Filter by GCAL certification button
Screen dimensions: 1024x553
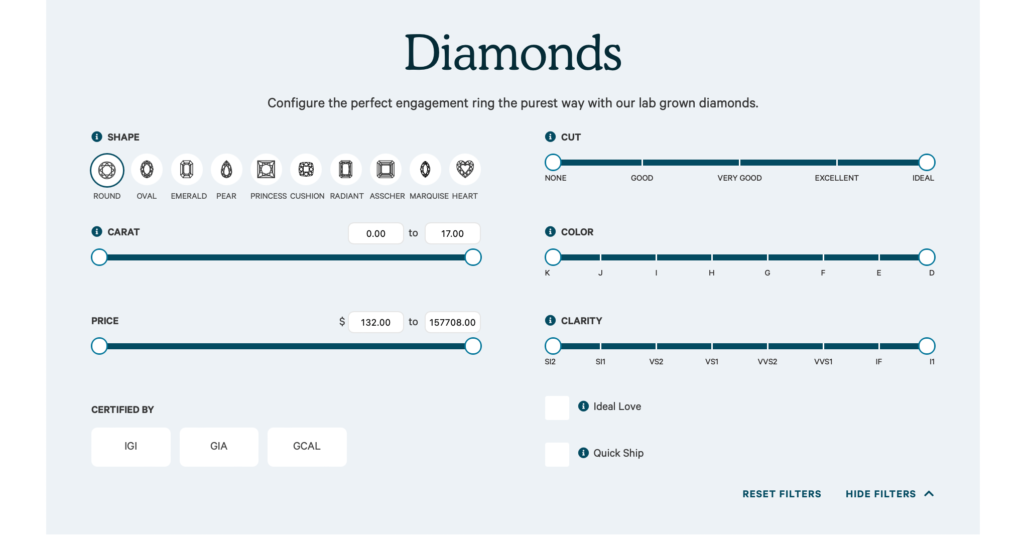tap(307, 447)
